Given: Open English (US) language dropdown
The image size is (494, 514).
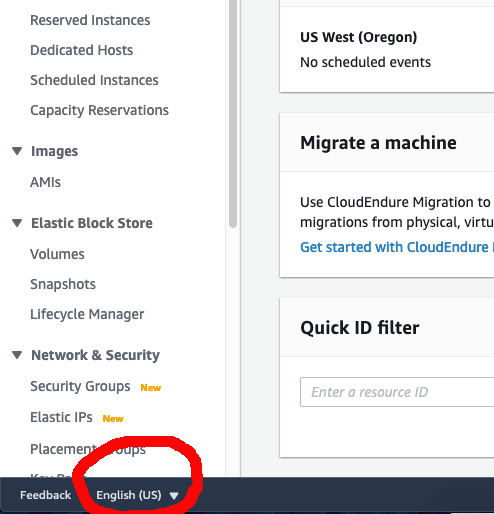Looking at the screenshot, I should click(x=137, y=495).
